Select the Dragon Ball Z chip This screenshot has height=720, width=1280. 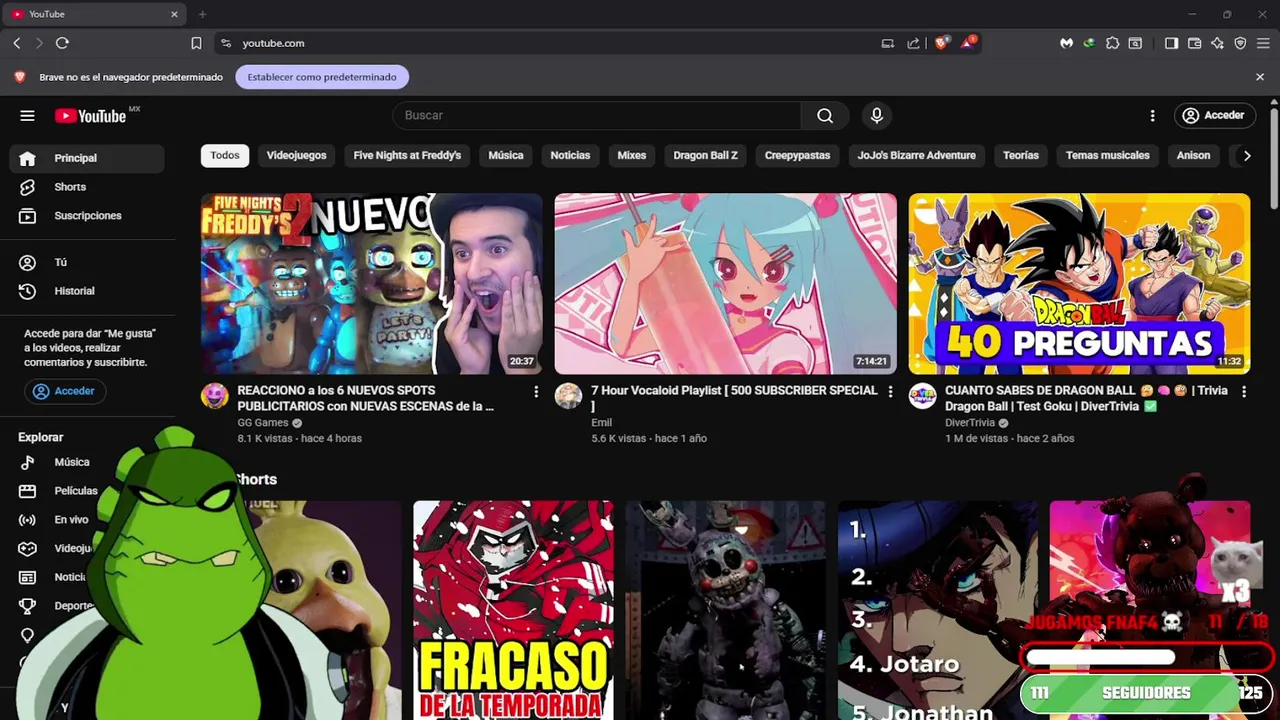705,155
